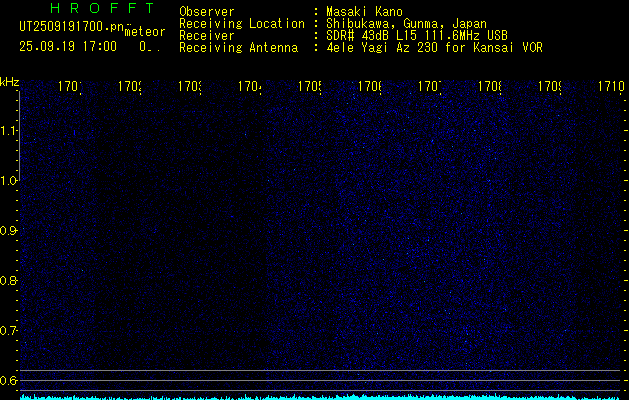Viewport: 629px width, 400px height.
Task: Click the kHz axis unit label
Action: 10,83
